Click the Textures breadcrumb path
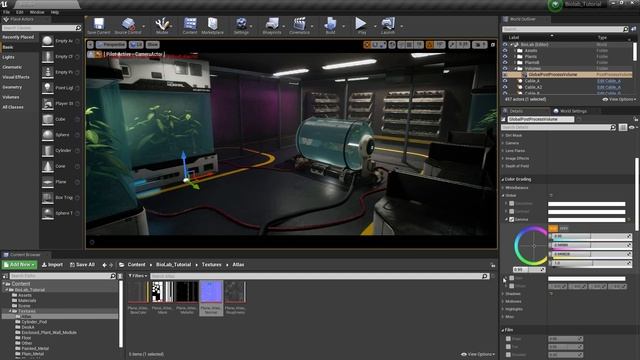The height and width of the screenshot is (360, 640). coord(211,264)
